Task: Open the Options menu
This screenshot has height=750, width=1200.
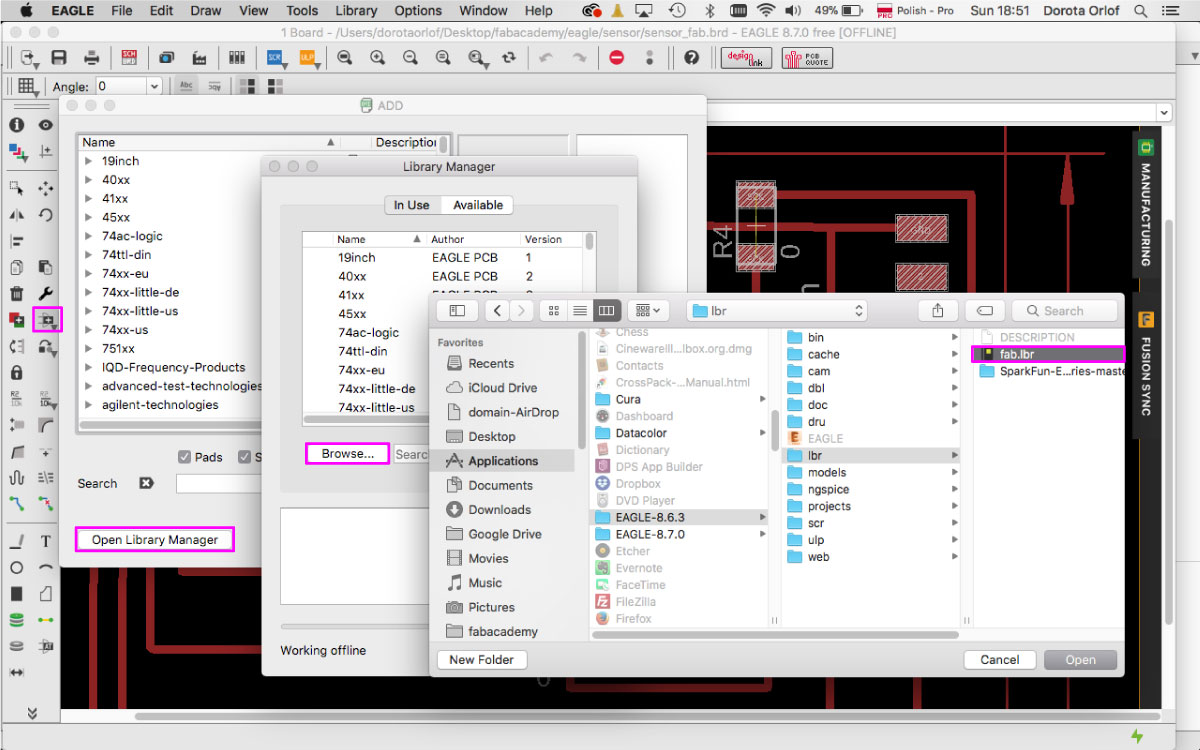Action: [418, 11]
